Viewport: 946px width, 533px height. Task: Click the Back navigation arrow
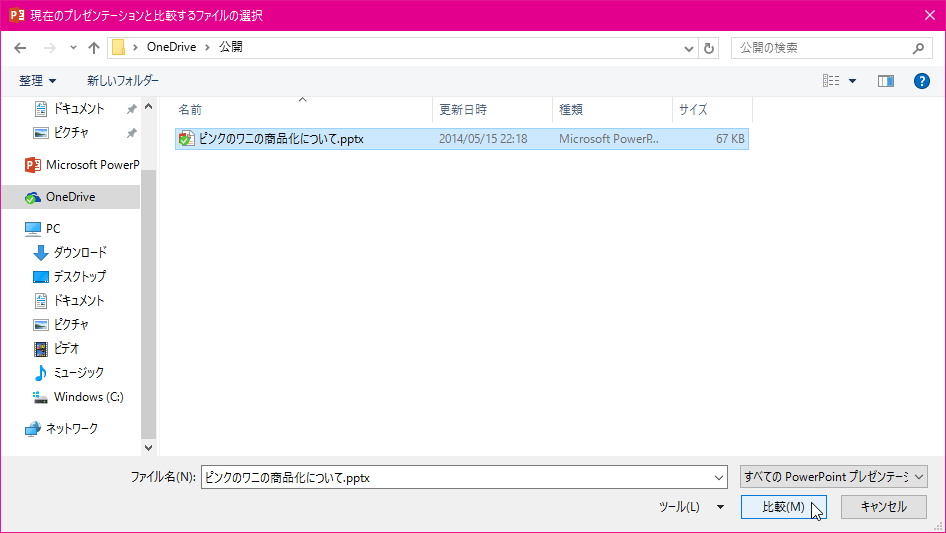(20, 48)
